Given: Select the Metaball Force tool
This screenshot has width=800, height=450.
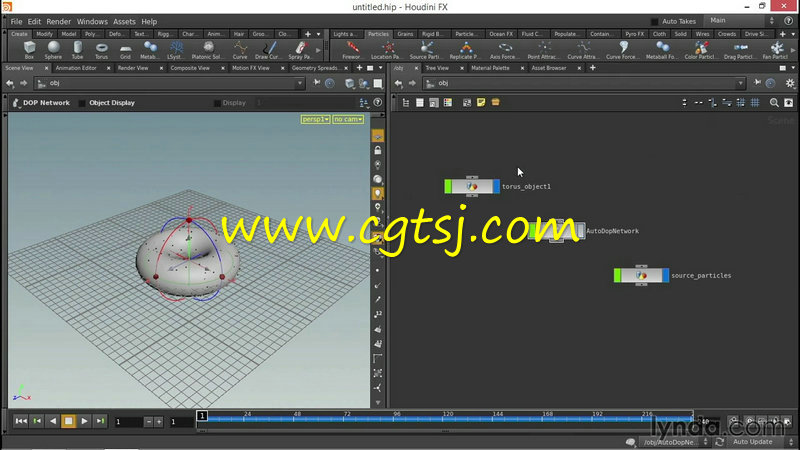Looking at the screenshot, I should click(662, 50).
